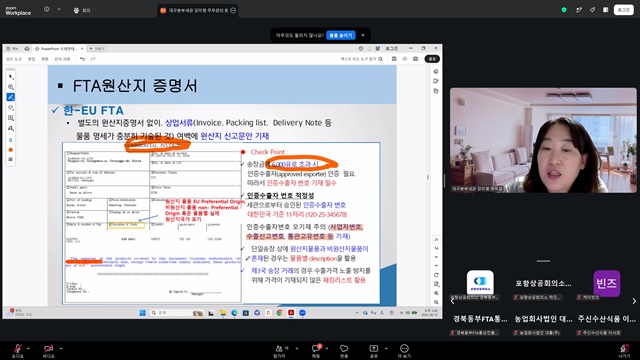Click the Undo arrow in Acrobat
The width and height of the screenshot is (640, 360).
82,59
